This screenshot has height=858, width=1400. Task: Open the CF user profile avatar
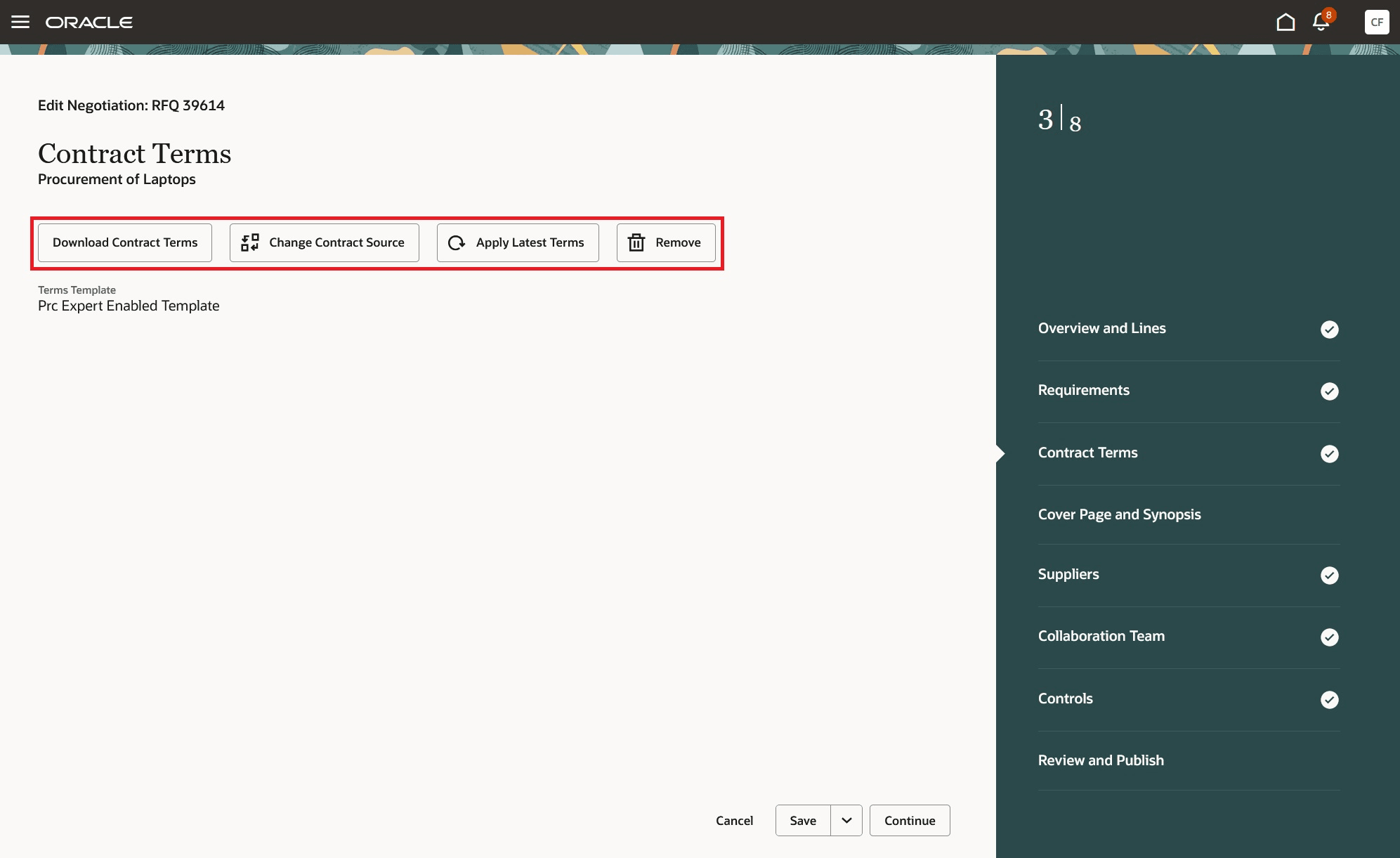click(x=1376, y=22)
